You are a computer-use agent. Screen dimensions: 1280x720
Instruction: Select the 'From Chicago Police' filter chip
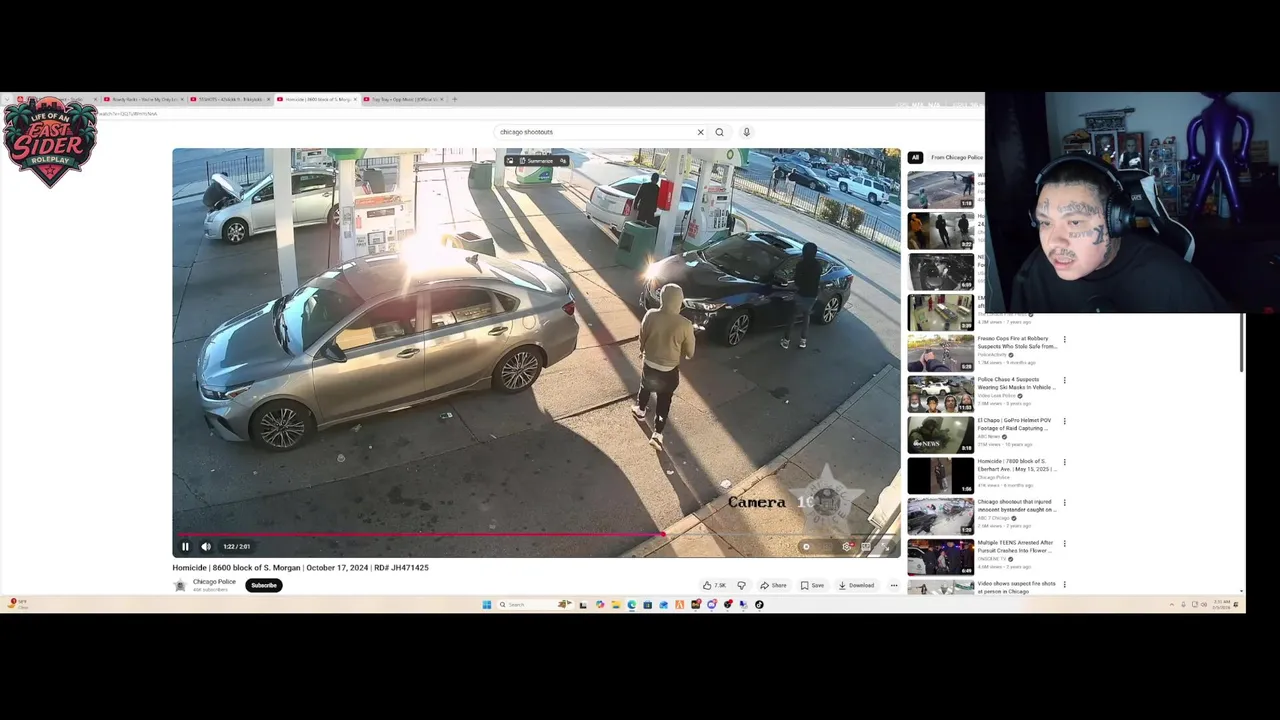(x=956, y=157)
